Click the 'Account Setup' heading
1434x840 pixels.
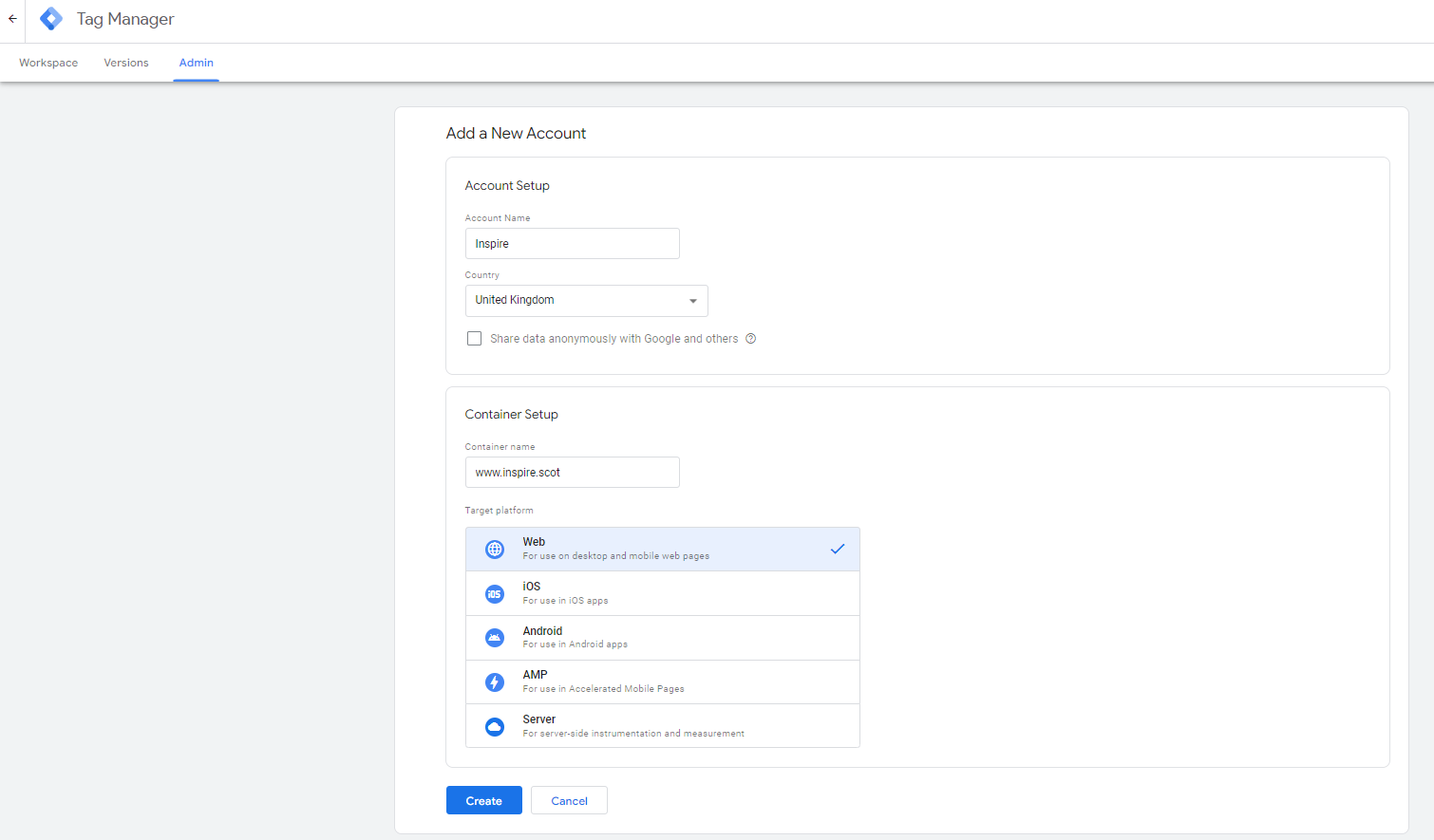click(507, 186)
